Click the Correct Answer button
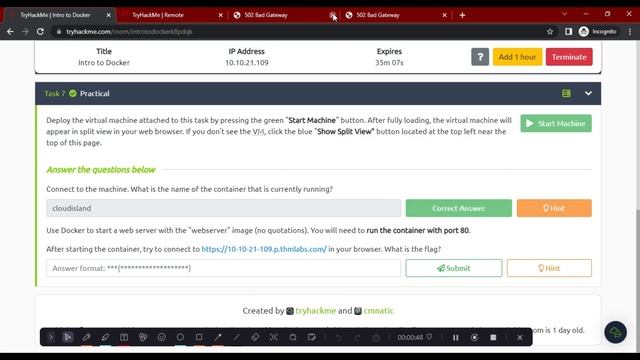The height and width of the screenshot is (360, 640). click(458, 208)
